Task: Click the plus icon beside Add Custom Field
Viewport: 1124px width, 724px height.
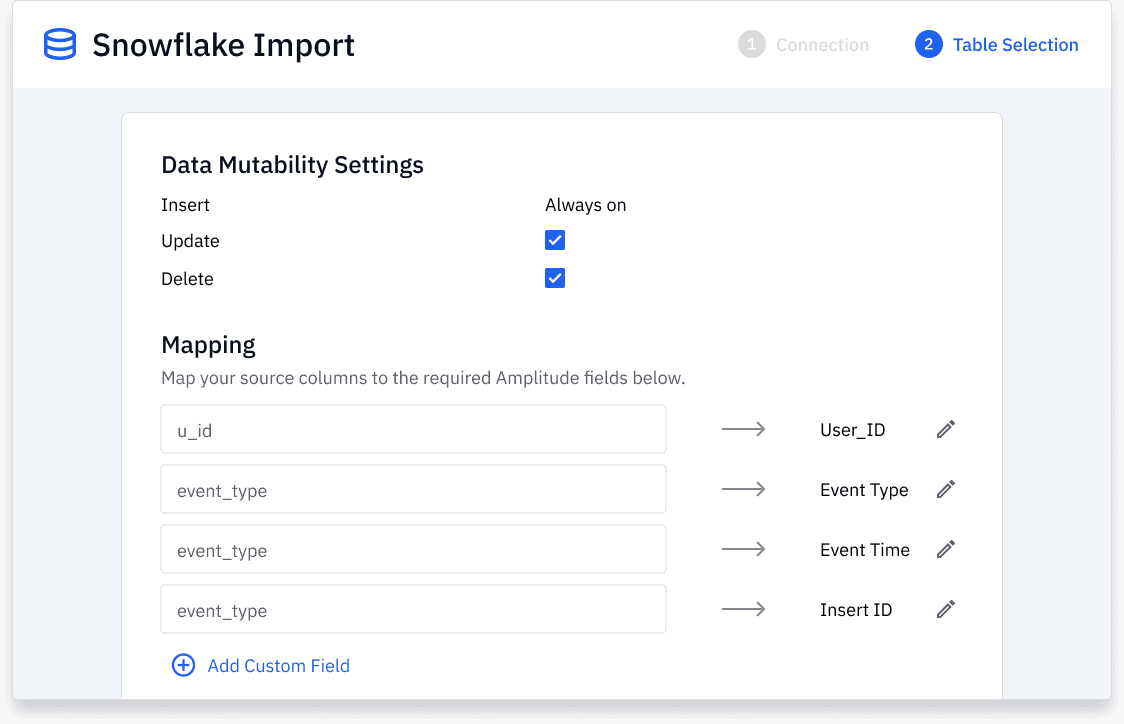Action: click(183, 664)
